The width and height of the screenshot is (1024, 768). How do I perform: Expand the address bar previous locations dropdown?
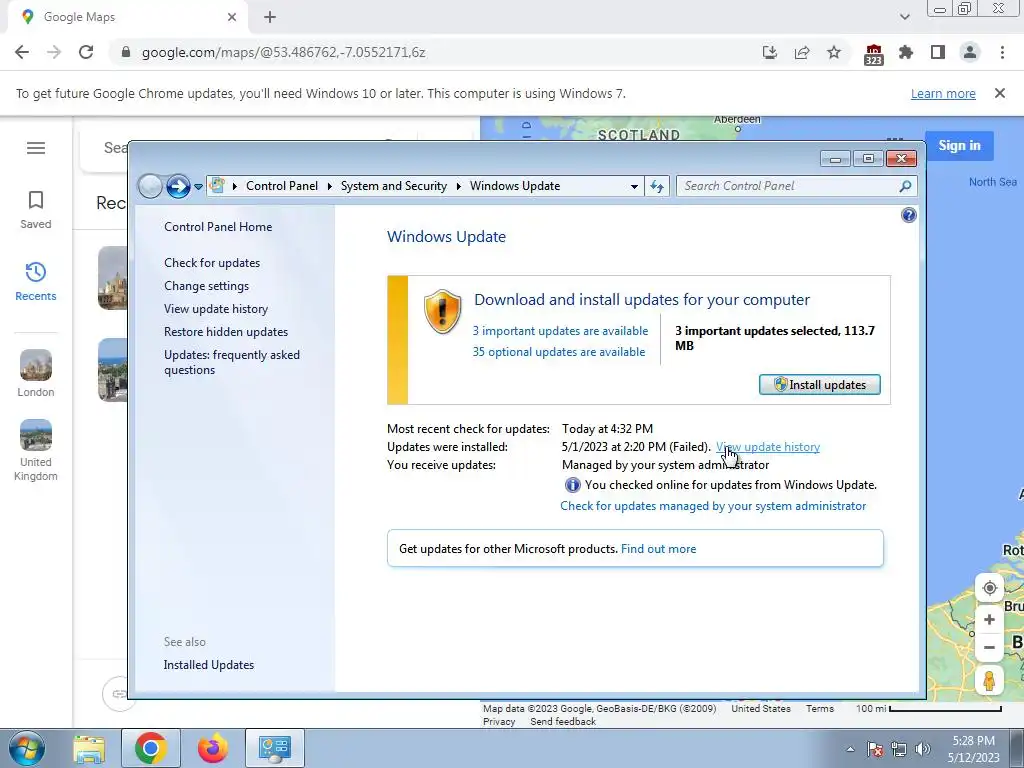click(634, 186)
